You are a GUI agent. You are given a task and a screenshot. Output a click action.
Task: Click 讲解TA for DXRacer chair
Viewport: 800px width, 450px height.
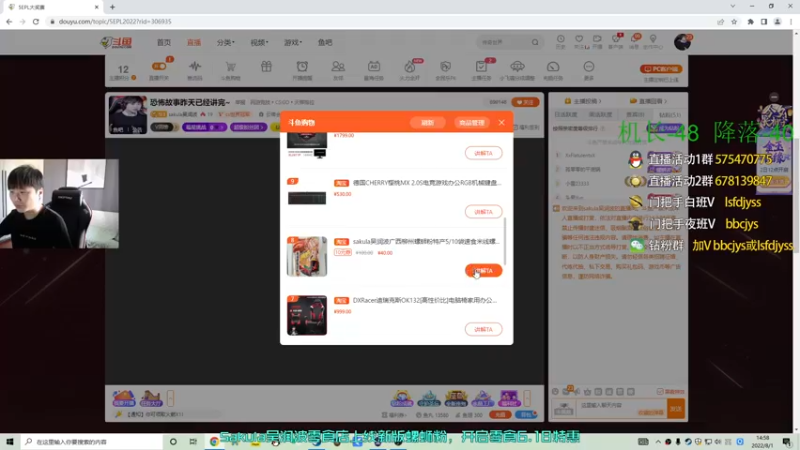coord(483,329)
